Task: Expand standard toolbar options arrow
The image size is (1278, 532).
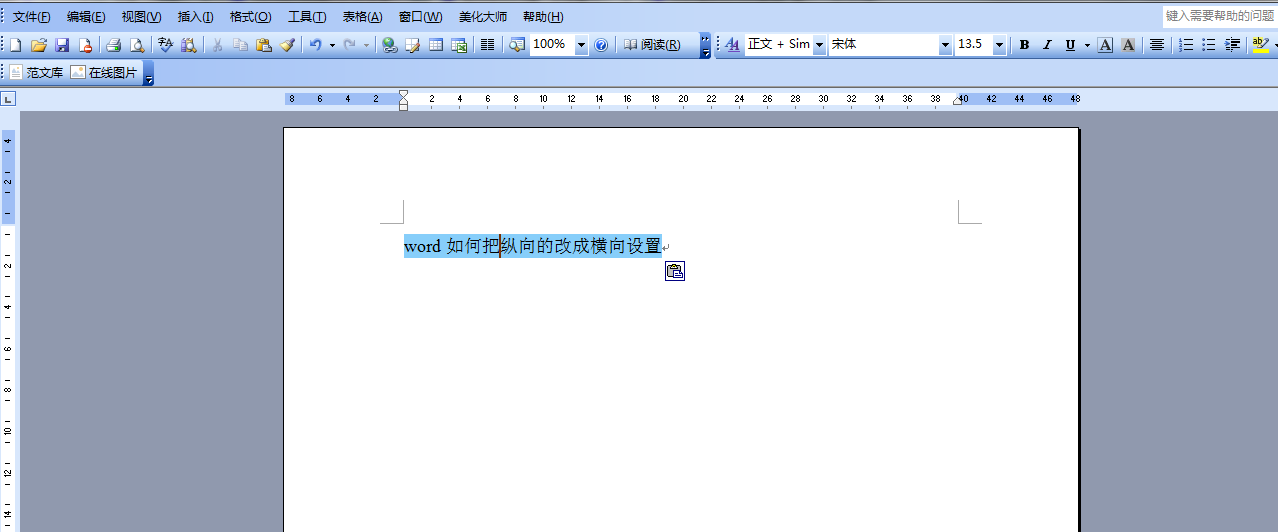Action: click(x=705, y=45)
